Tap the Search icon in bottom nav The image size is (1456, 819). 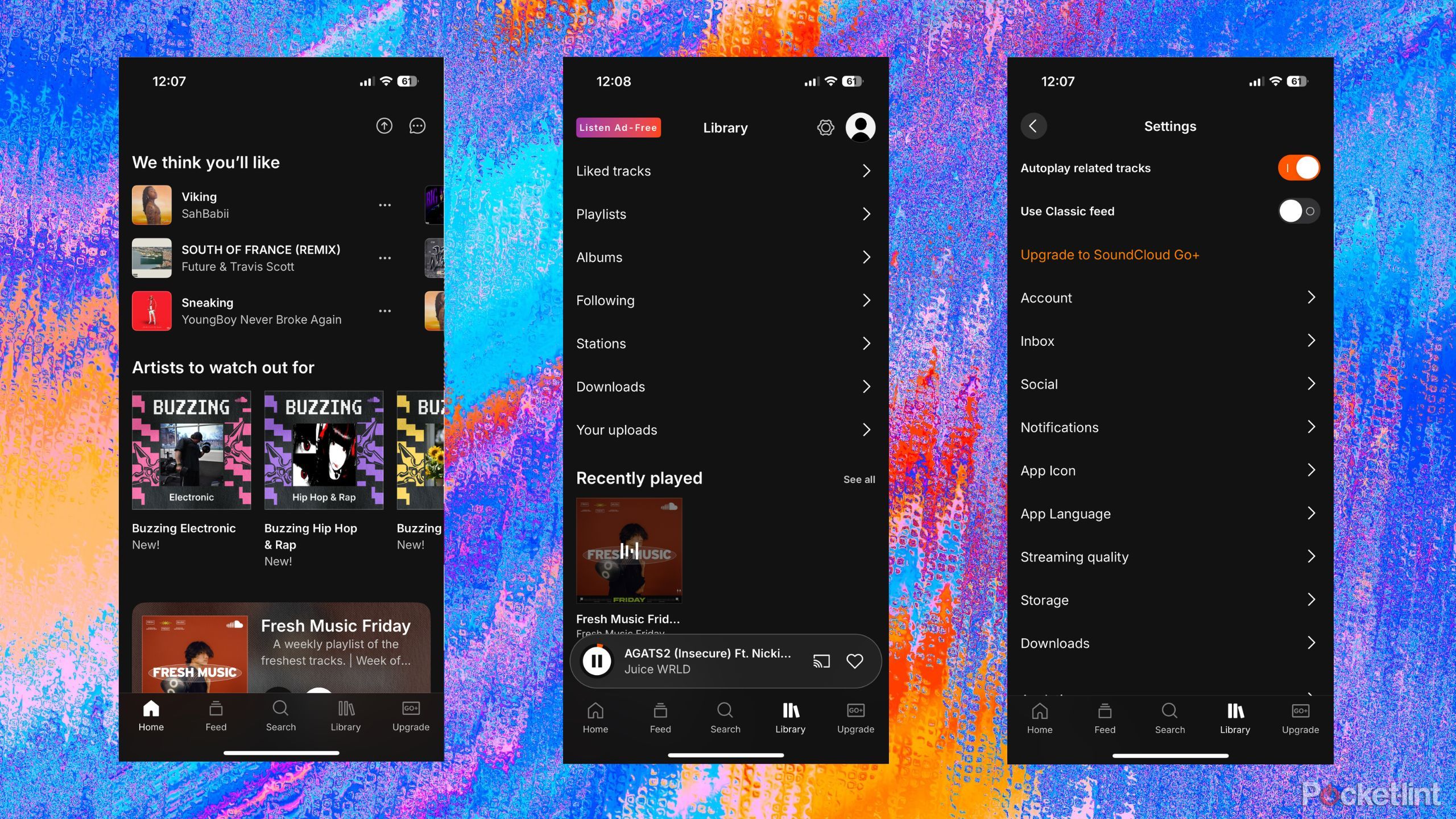281,715
